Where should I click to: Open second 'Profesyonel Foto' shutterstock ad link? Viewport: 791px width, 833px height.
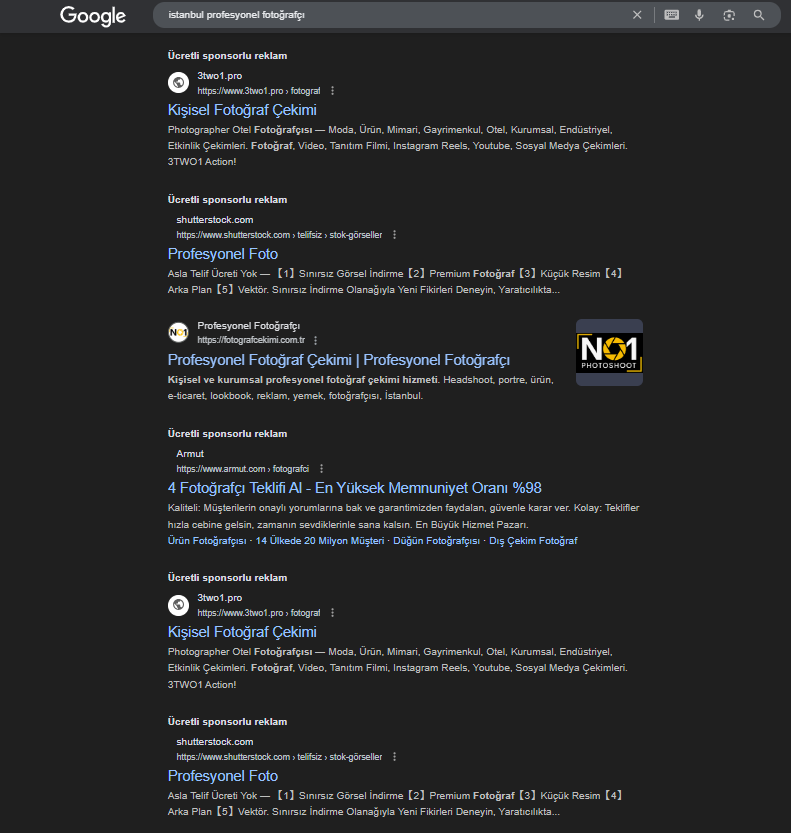click(x=223, y=776)
